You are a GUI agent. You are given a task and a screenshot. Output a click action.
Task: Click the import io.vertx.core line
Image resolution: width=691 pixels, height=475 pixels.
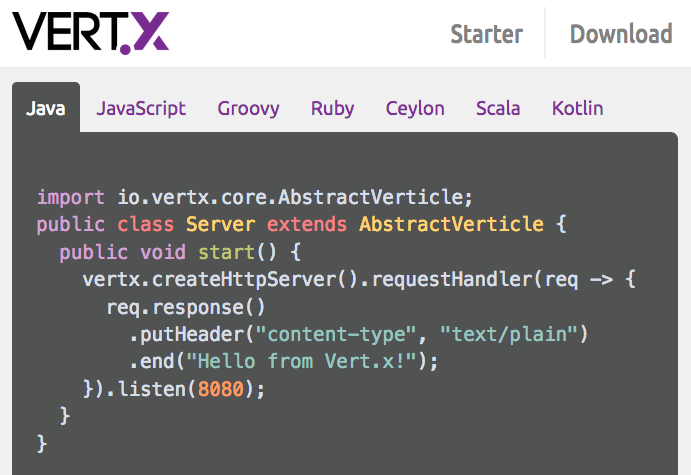tap(254, 197)
